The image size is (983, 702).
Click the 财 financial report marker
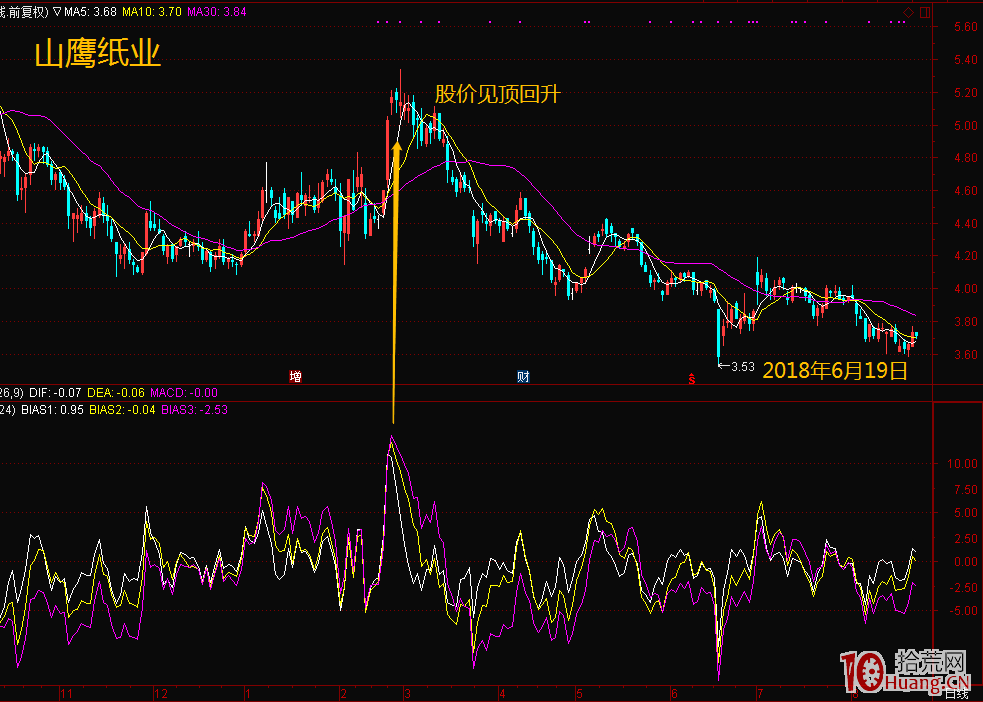523,377
